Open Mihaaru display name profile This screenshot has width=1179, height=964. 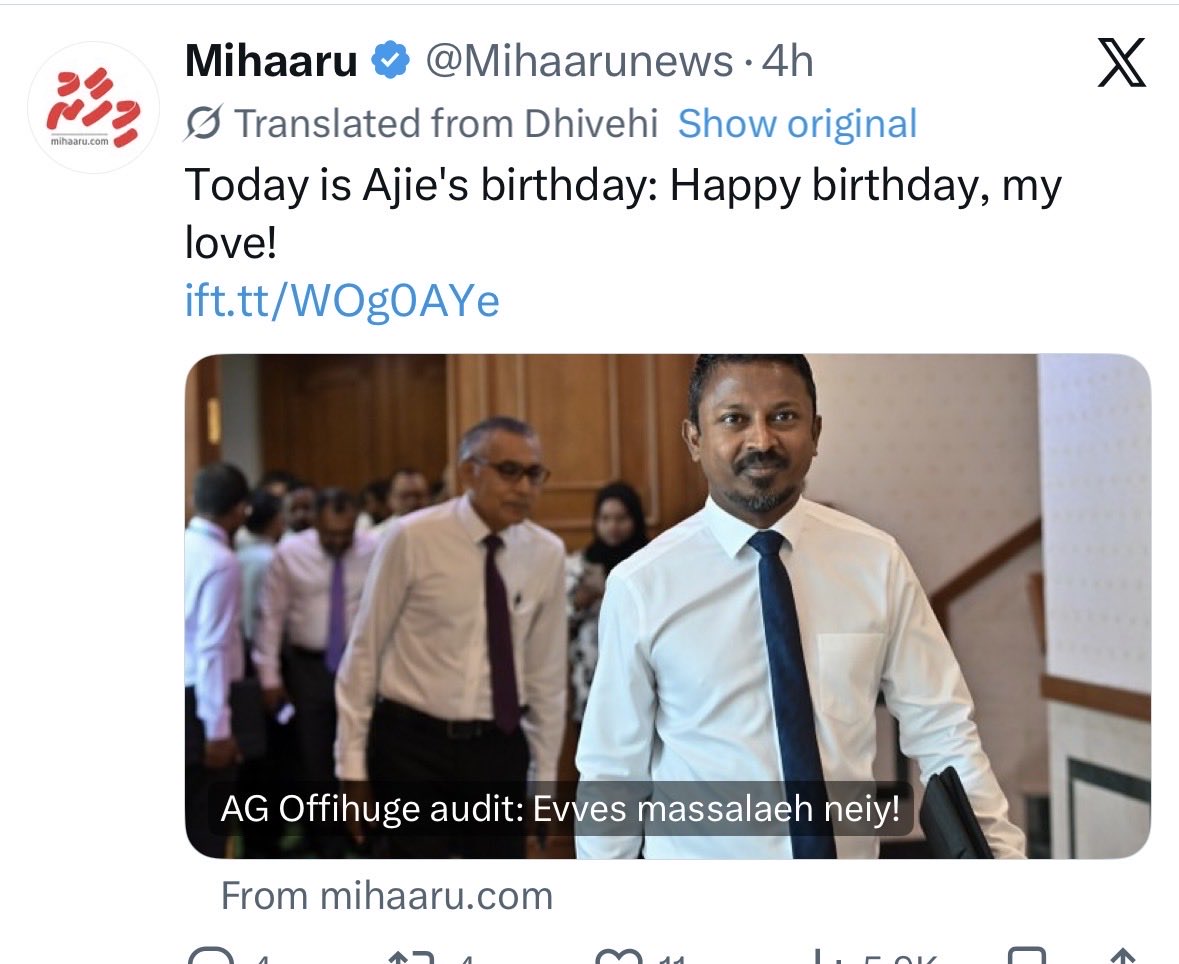pyautogui.click(x=271, y=61)
